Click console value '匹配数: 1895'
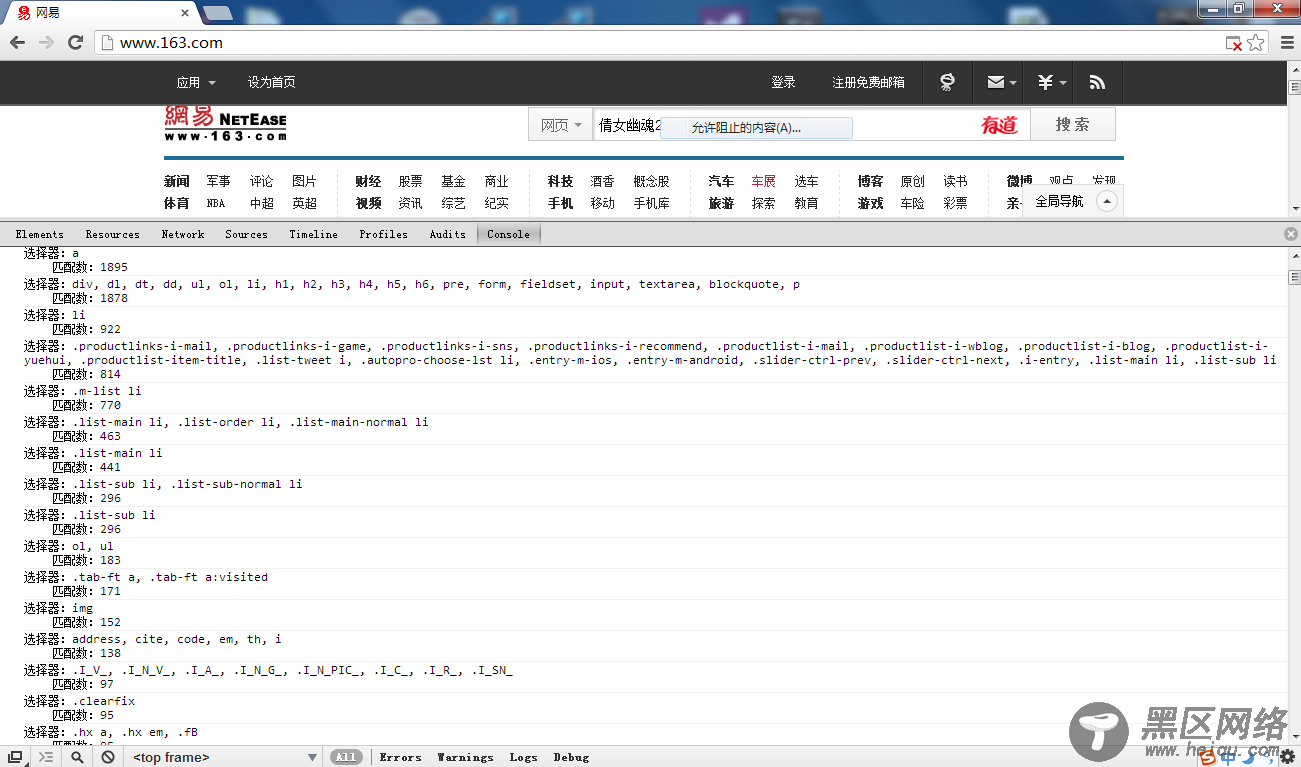The height and width of the screenshot is (767, 1301). point(90,267)
